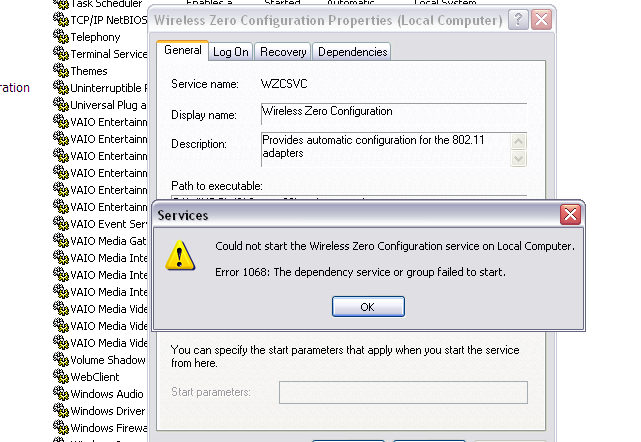Click the Volume Shadow service icon
Image resolution: width=641 pixels, height=442 pixels.
pyautogui.click(x=61, y=360)
